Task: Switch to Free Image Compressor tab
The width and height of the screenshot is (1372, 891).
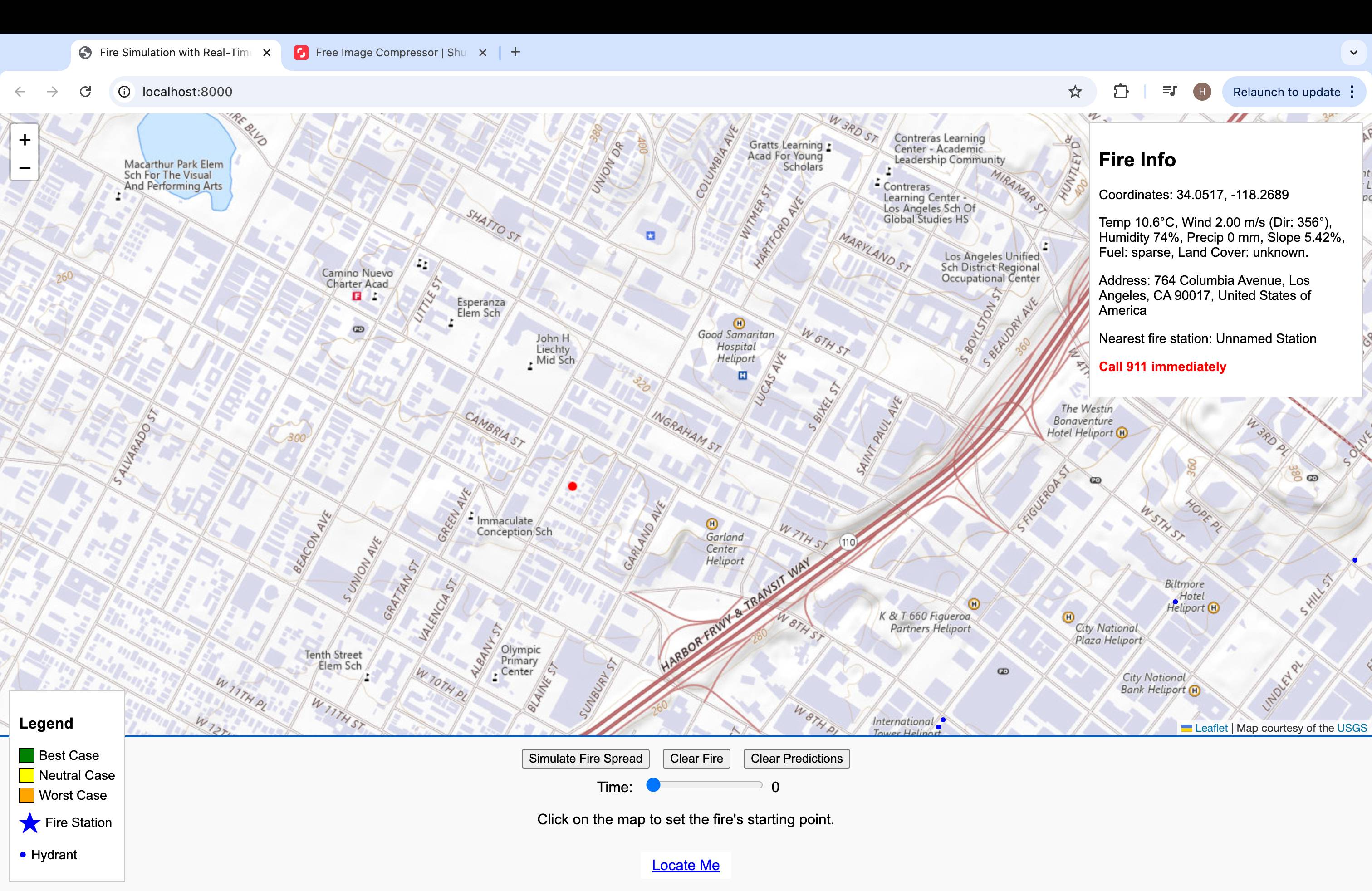Action: [389, 53]
